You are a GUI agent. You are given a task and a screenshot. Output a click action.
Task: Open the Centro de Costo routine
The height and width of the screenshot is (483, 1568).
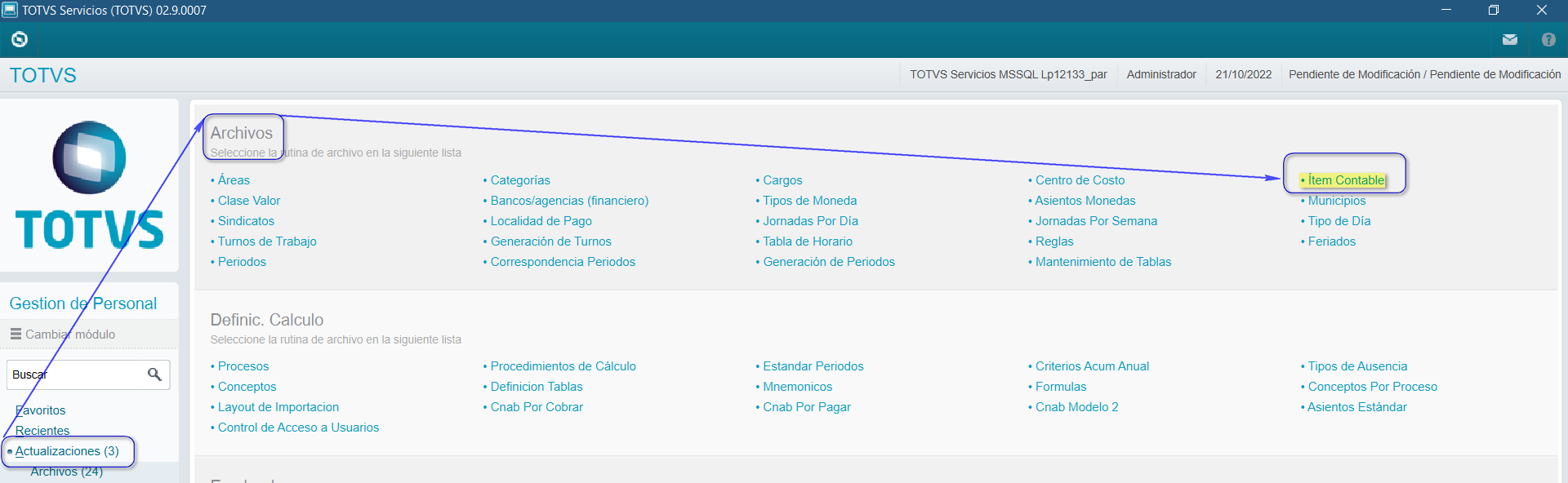[1080, 180]
